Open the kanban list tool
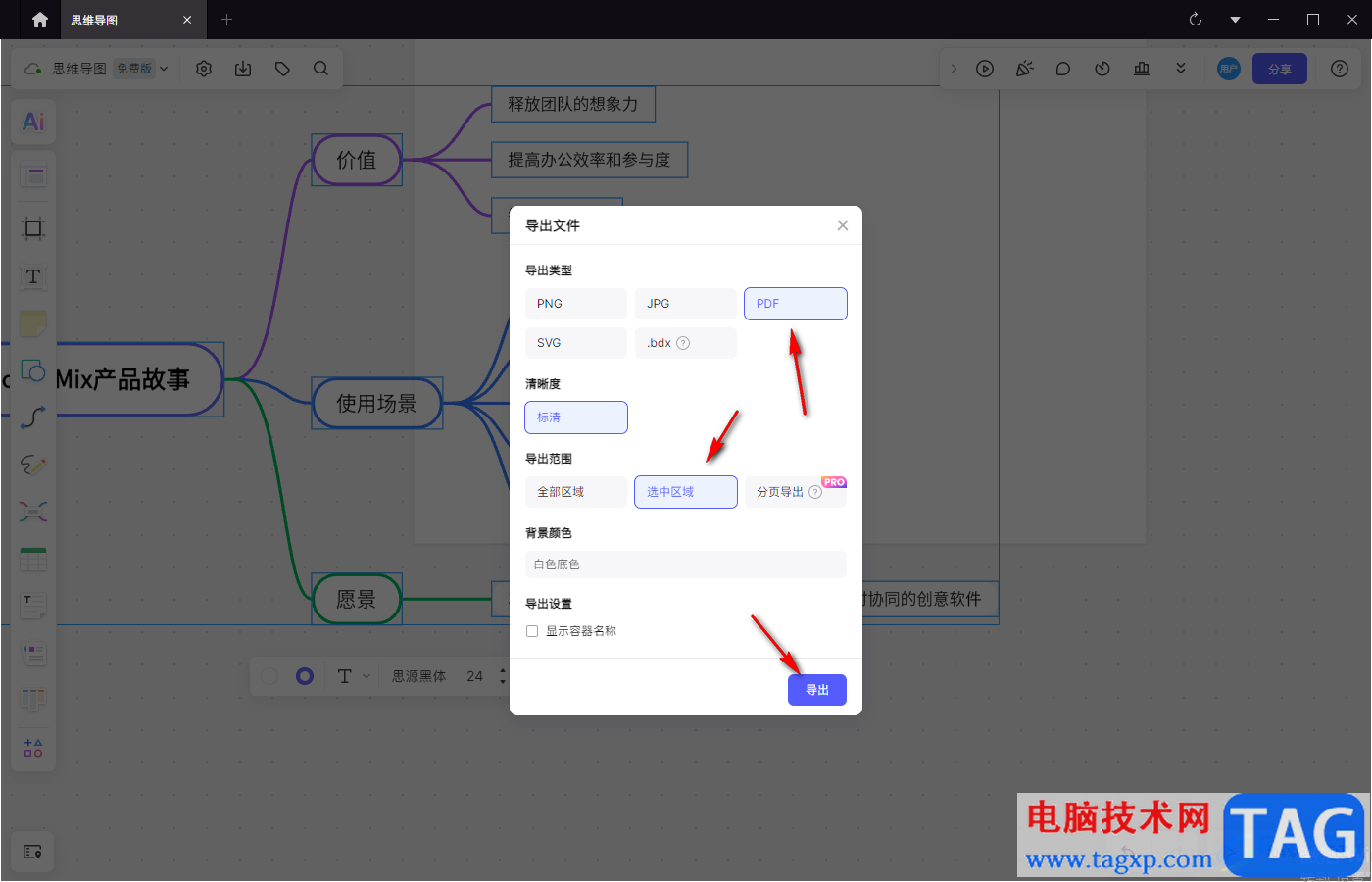Viewport: 1372px width, 882px height. 33,653
